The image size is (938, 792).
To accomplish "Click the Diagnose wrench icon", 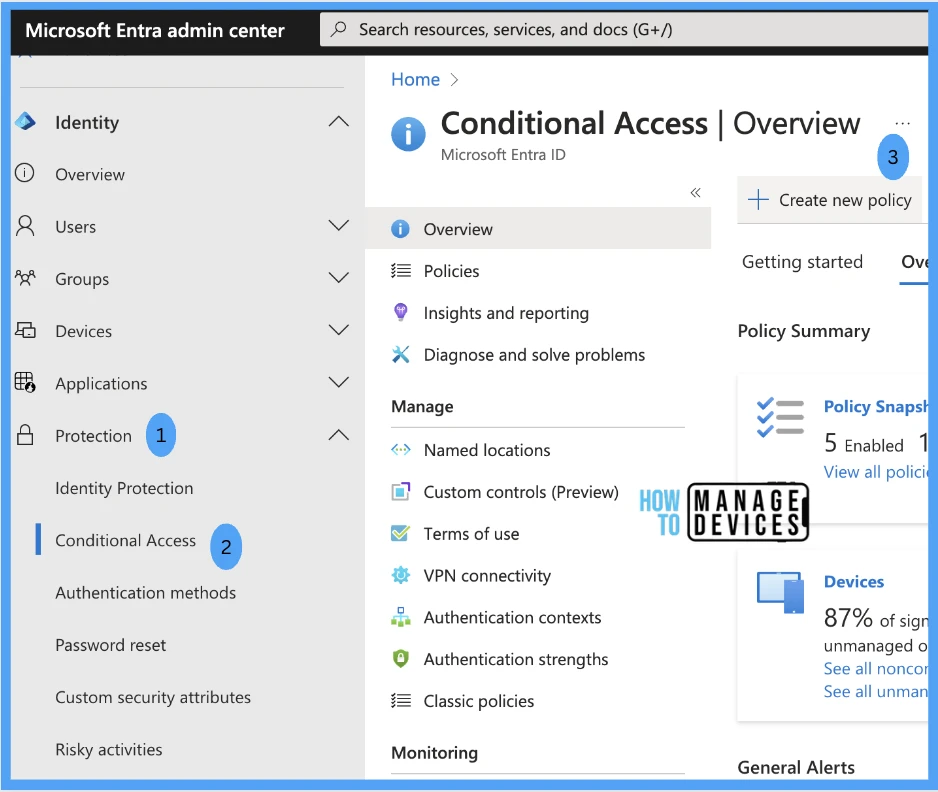I will pos(401,354).
